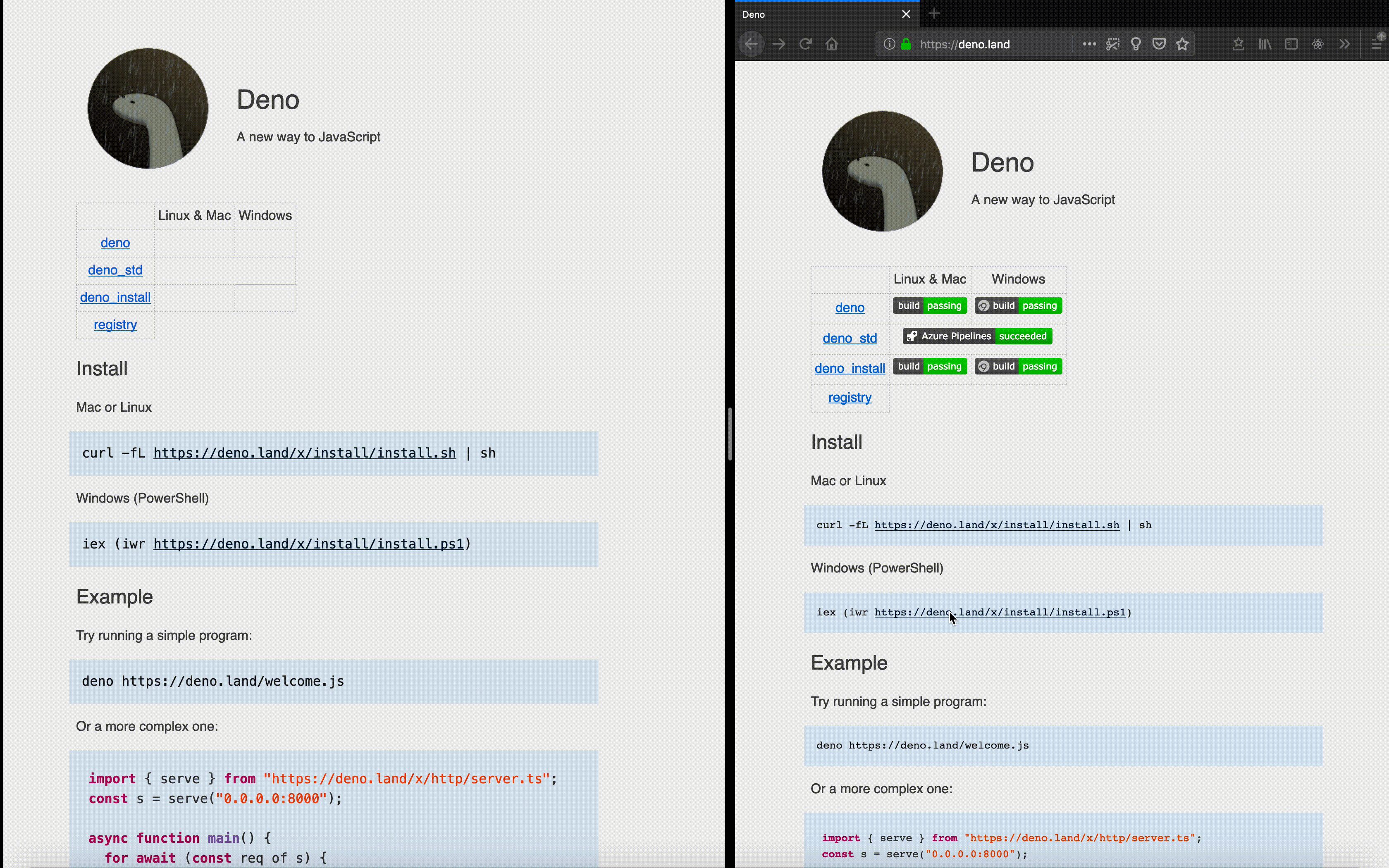Reload the deno.land page
This screenshot has height=868, width=1389.
coord(805,44)
